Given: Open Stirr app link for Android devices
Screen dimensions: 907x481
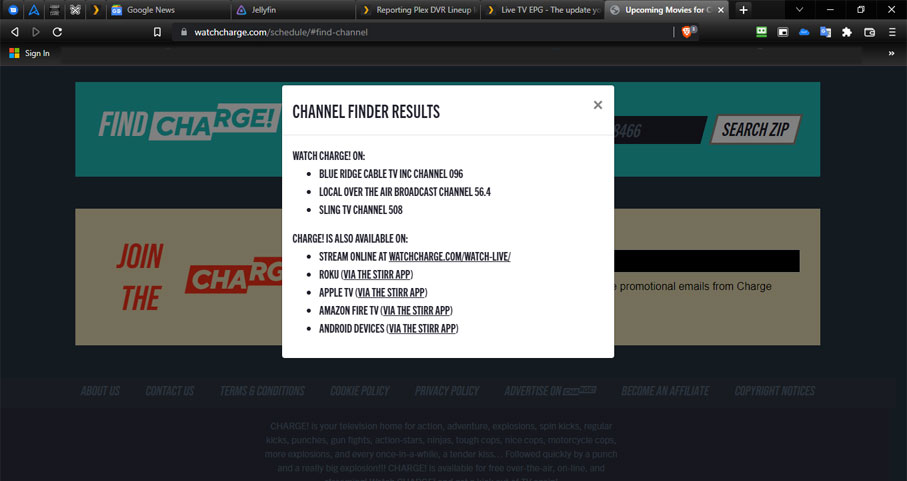Looking at the screenshot, I should 422,328.
